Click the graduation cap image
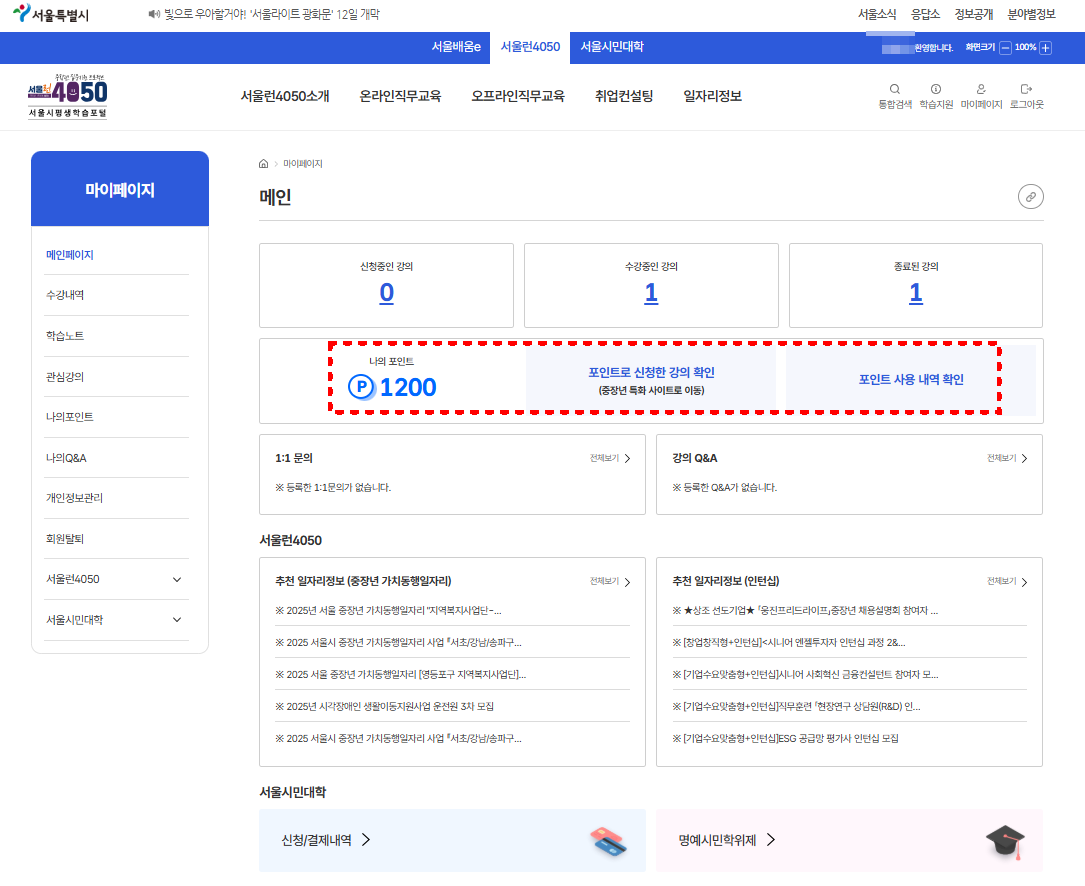1085x886 pixels. 1005,842
